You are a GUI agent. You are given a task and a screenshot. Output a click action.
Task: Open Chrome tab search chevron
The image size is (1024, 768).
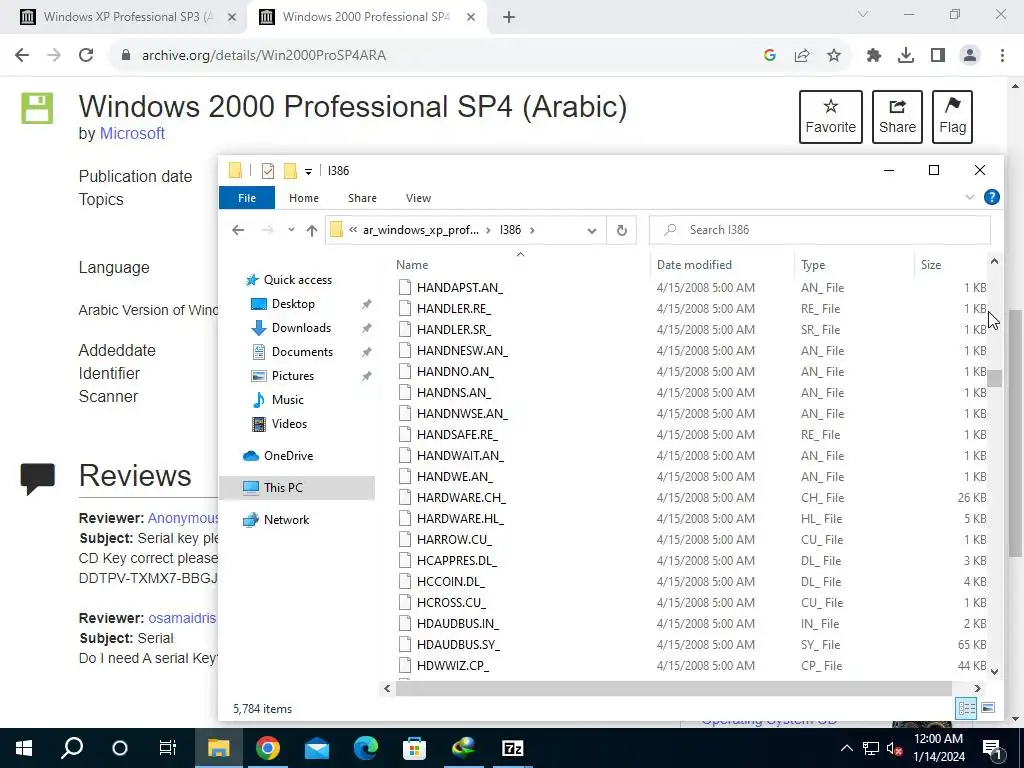(863, 14)
